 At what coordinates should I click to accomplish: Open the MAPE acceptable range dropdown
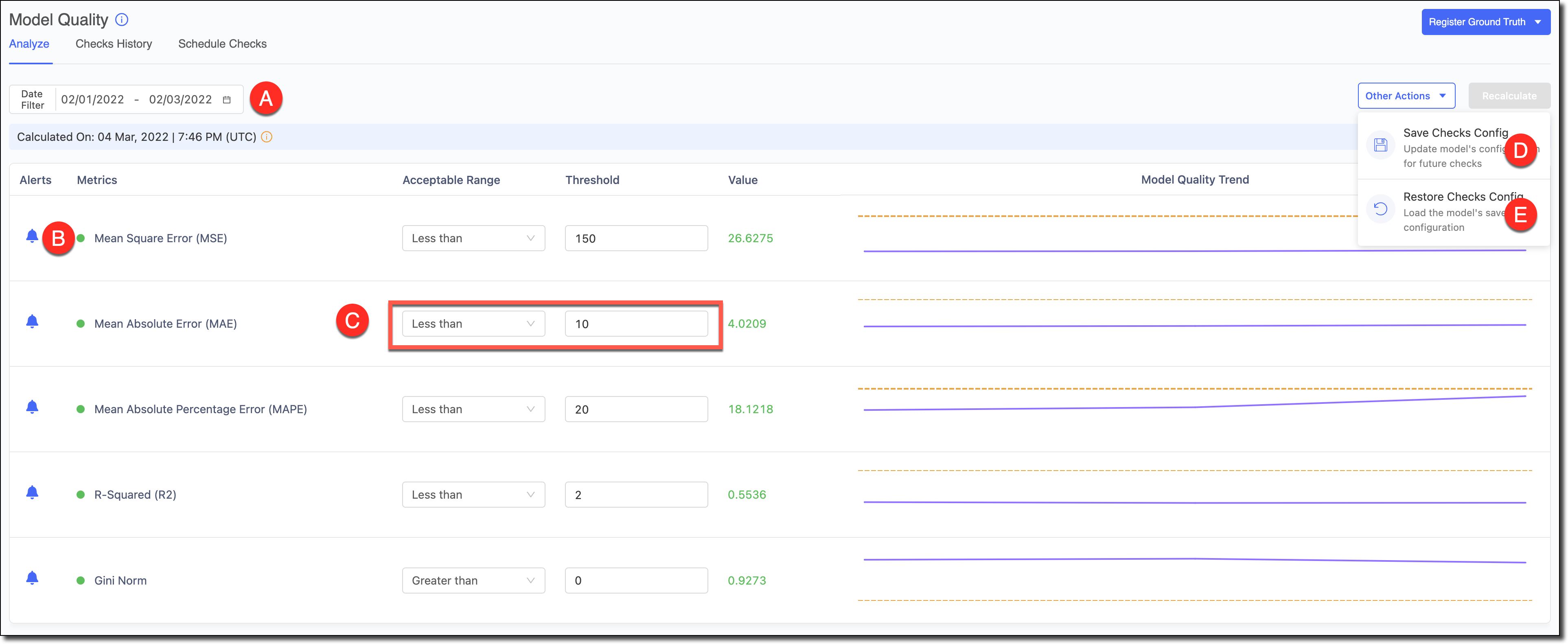click(473, 409)
